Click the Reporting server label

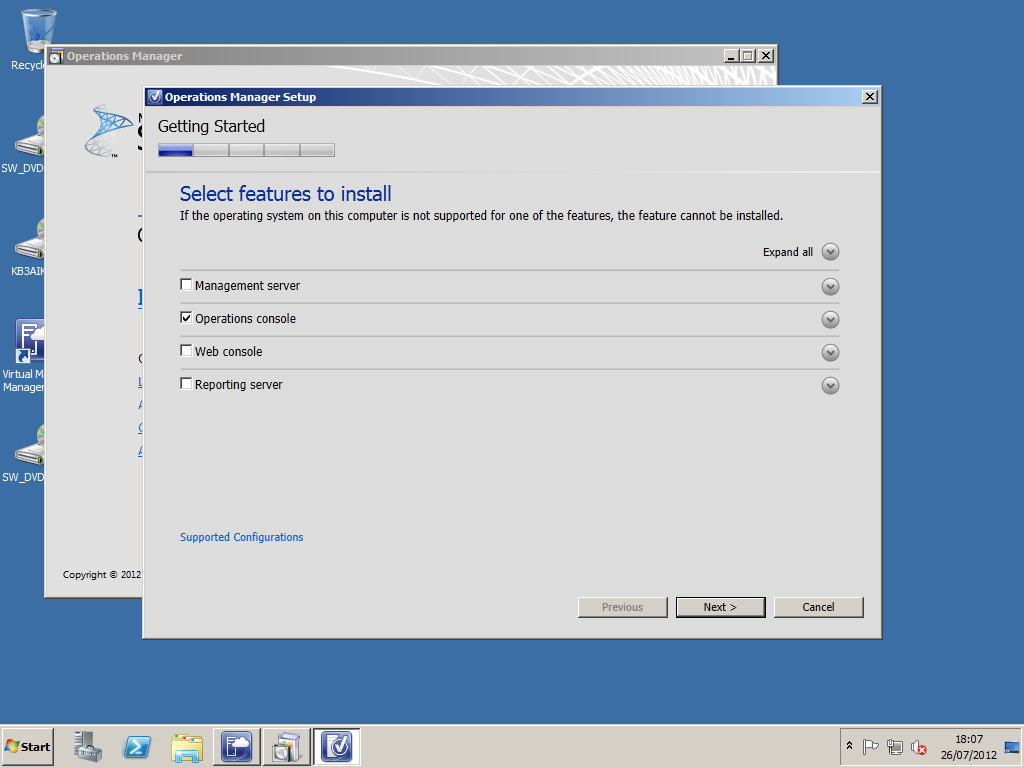click(238, 385)
